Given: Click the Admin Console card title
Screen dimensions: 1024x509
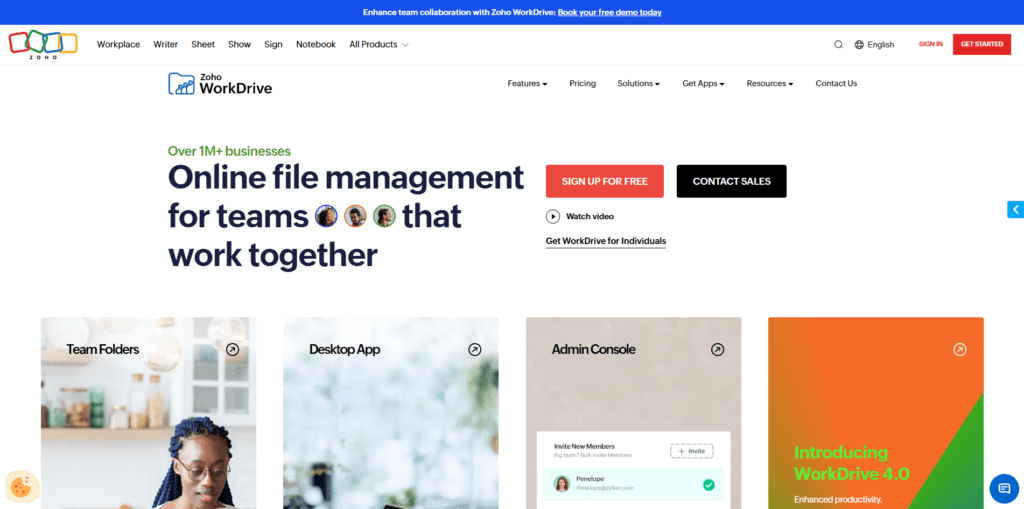Looking at the screenshot, I should coord(593,350).
